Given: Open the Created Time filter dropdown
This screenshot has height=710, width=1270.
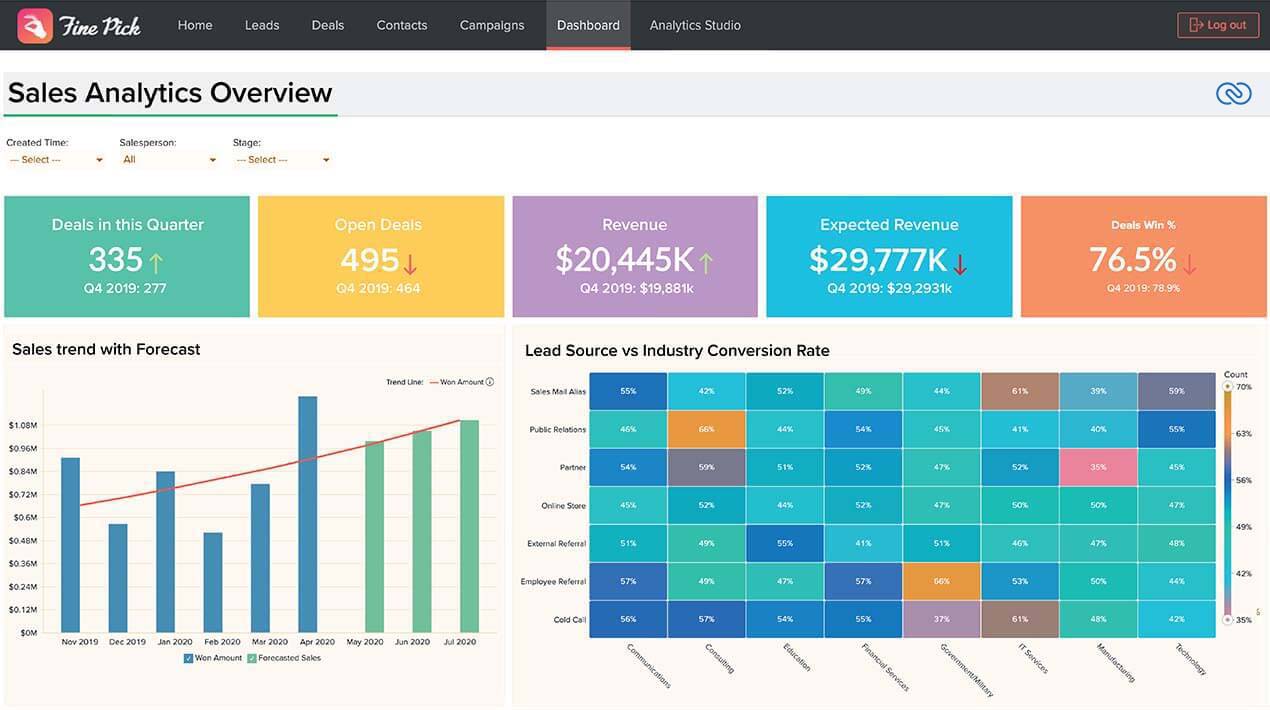Looking at the screenshot, I should pyautogui.click(x=55, y=160).
